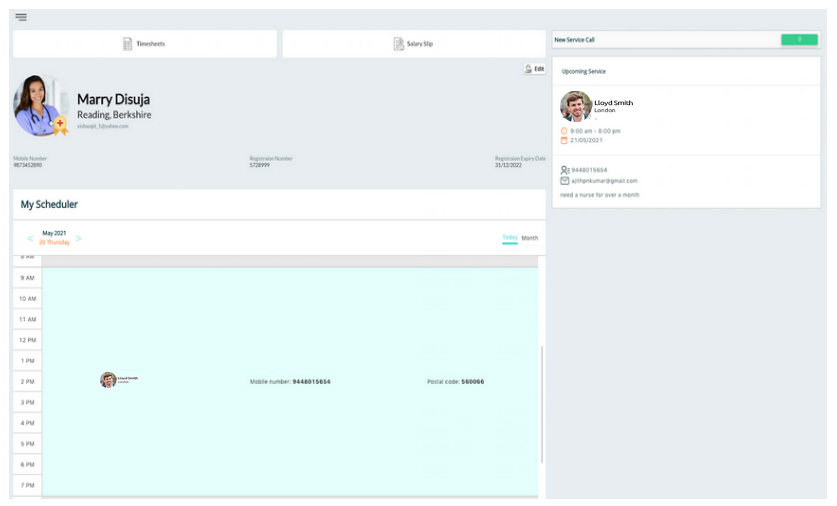Open the hamburger menu
Screen dimensions: 837x506
tap(21, 17)
